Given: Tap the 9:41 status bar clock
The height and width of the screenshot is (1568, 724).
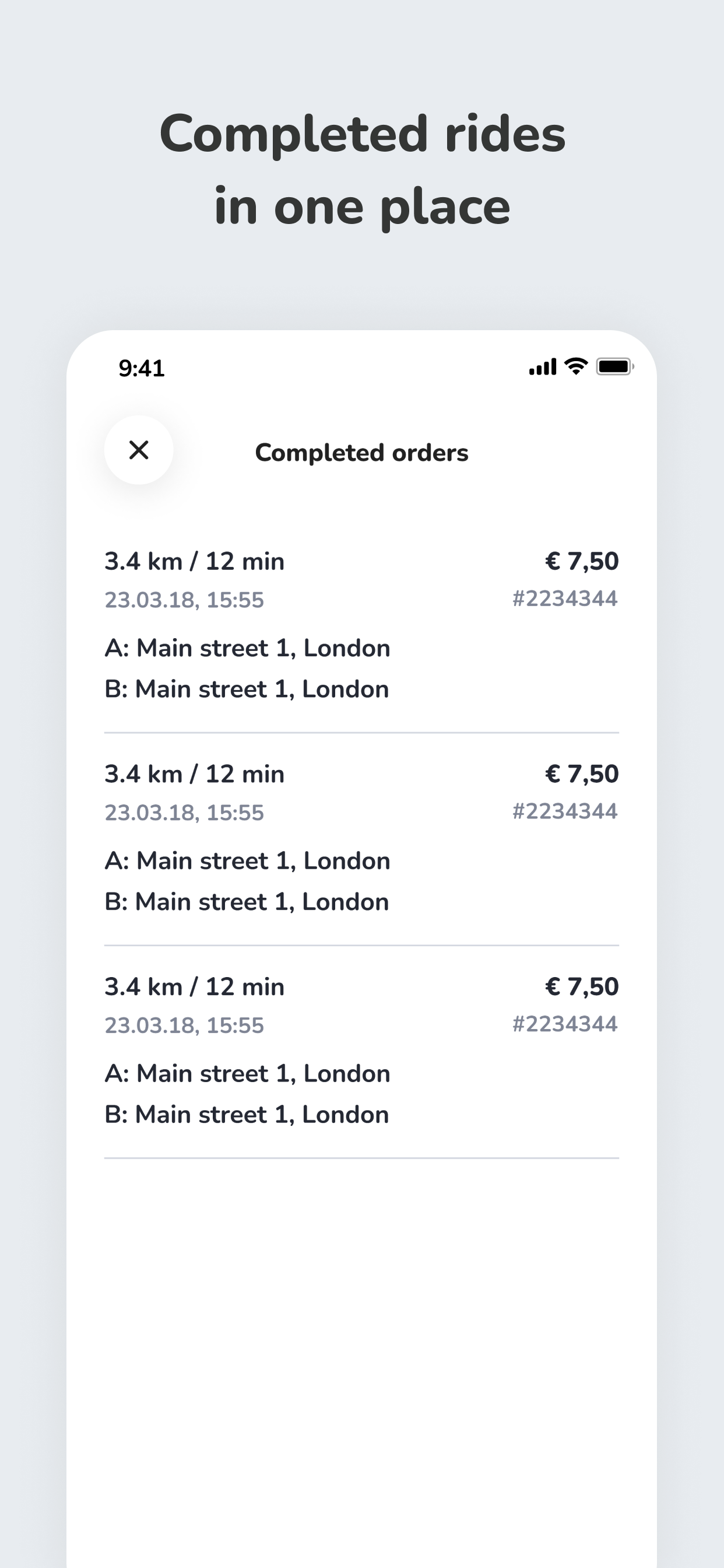Looking at the screenshot, I should (142, 368).
